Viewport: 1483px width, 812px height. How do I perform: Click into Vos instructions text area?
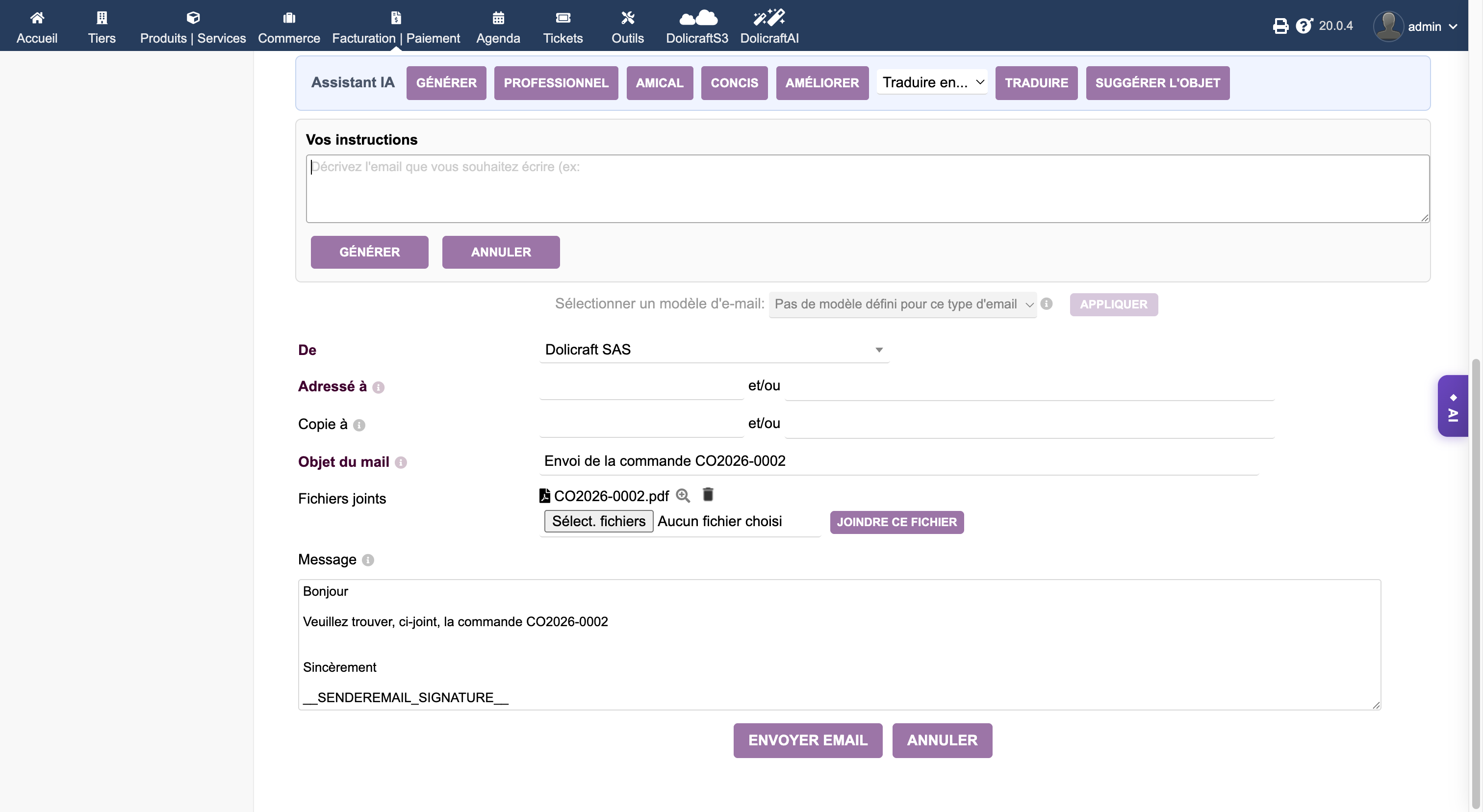click(x=867, y=189)
